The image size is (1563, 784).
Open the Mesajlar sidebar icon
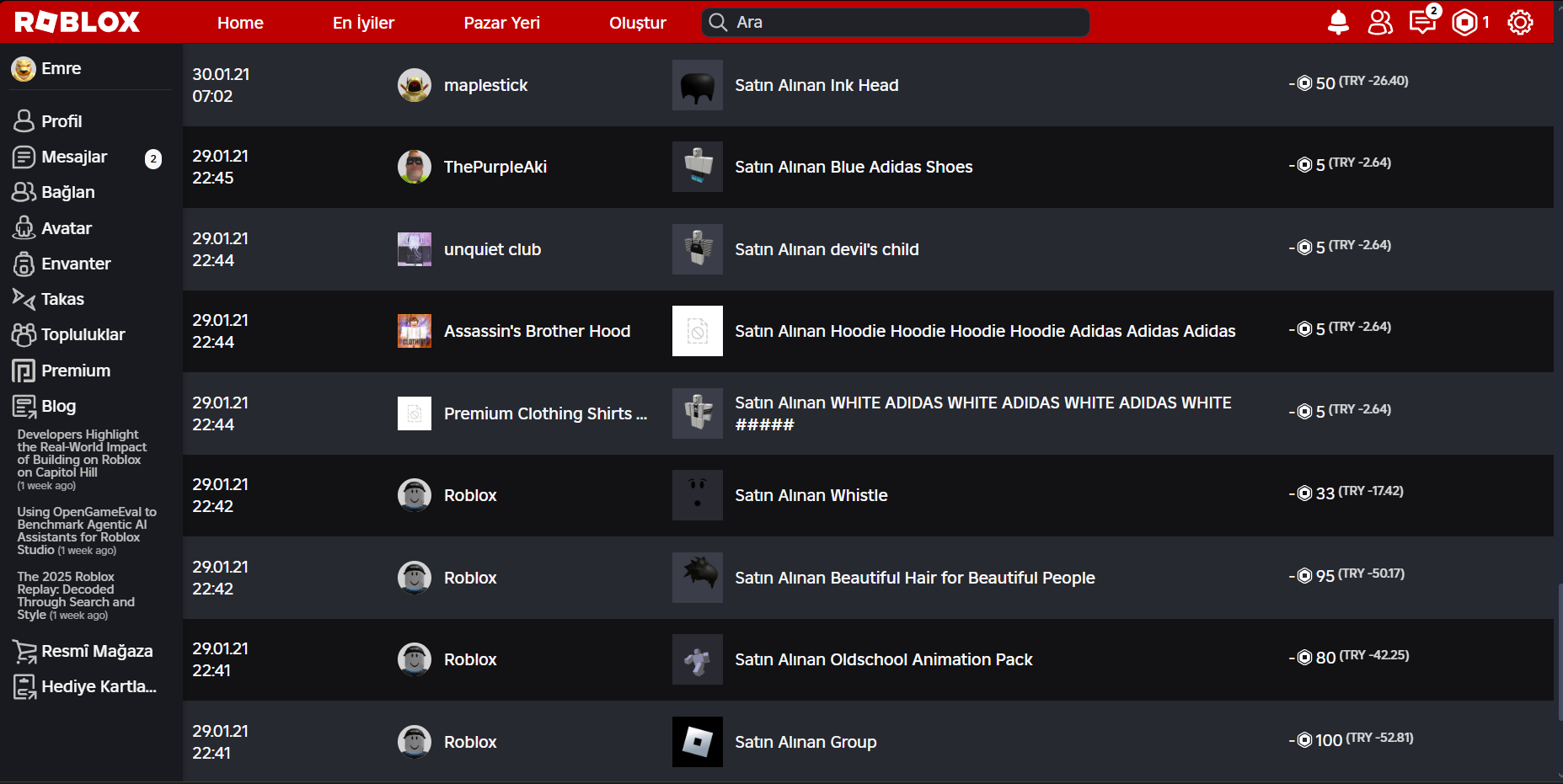pos(24,157)
